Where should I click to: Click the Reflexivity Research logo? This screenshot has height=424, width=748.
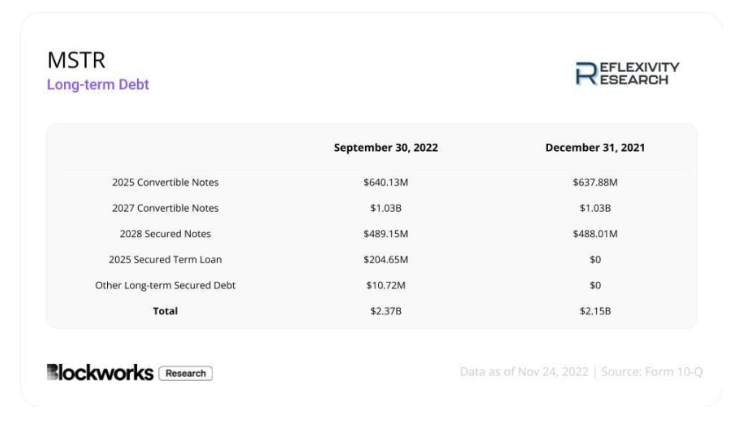tap(627, 73)
